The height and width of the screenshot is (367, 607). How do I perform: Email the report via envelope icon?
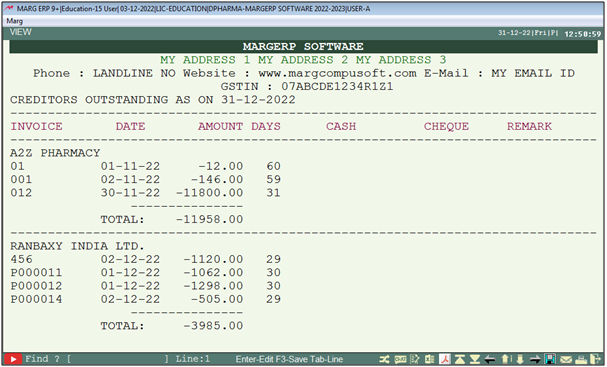[566, 360]
